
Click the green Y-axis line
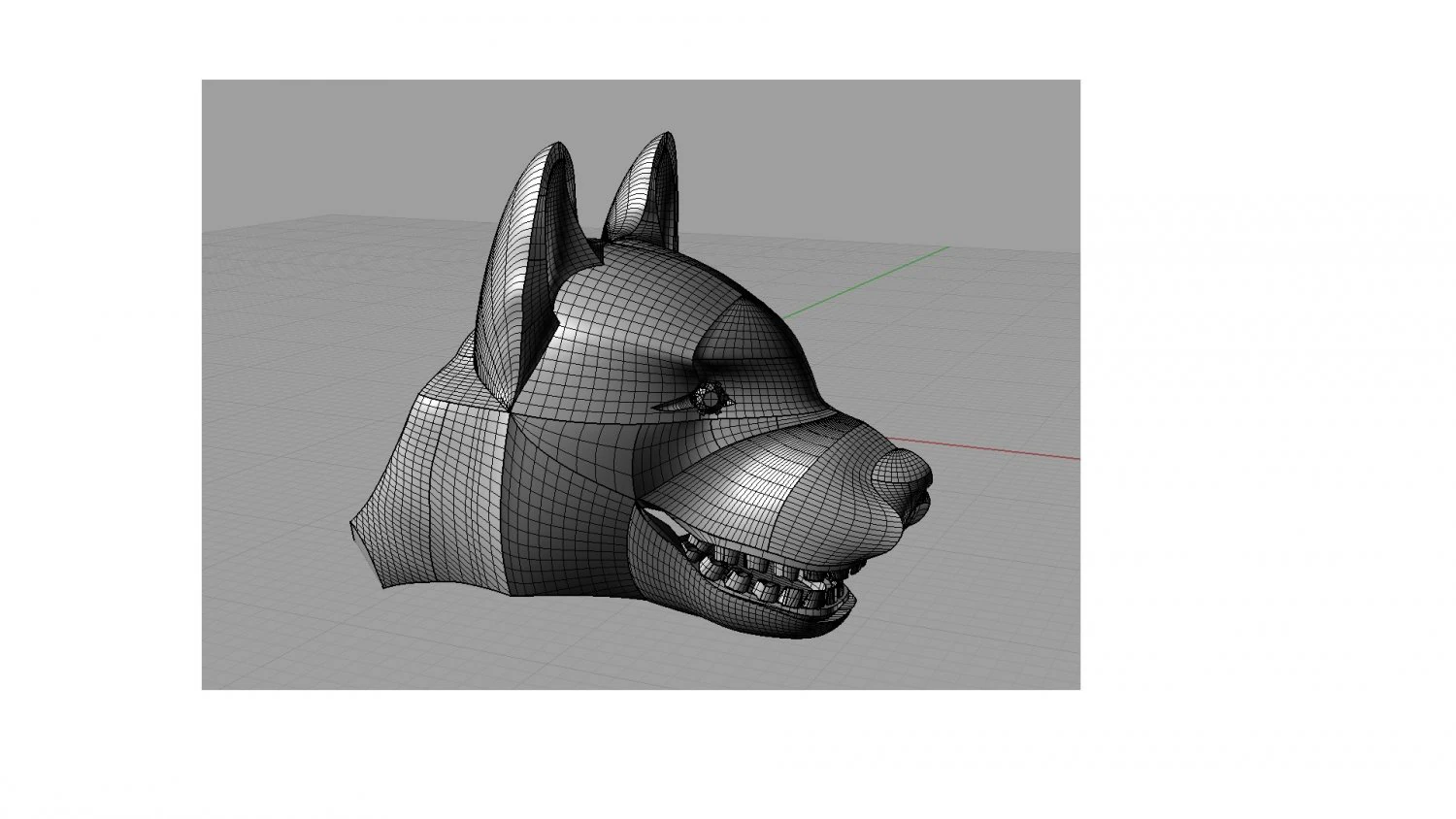click(866, 281)
